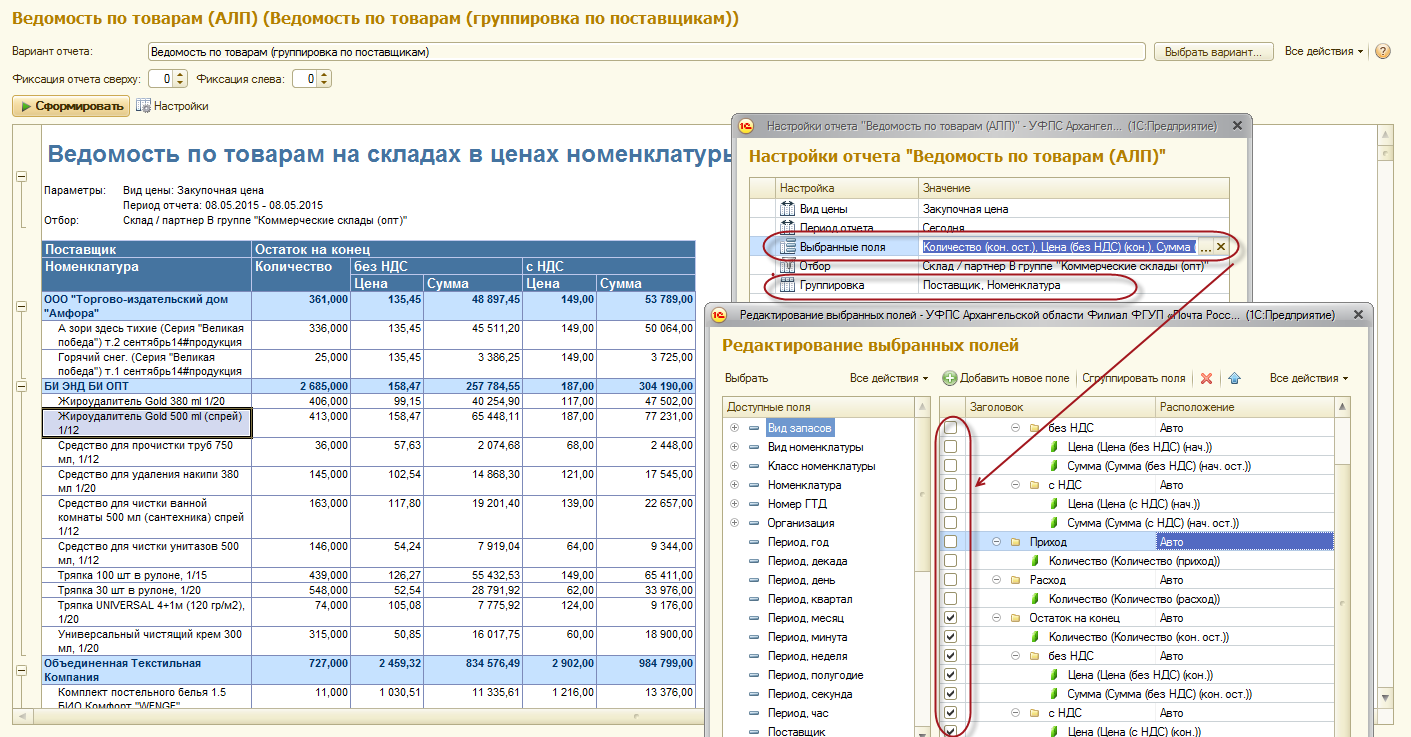The height and width of the screenshot is (737, 1411).
Task: Click the Остаток на конец folder icon
Action: tap(1014, 618)
